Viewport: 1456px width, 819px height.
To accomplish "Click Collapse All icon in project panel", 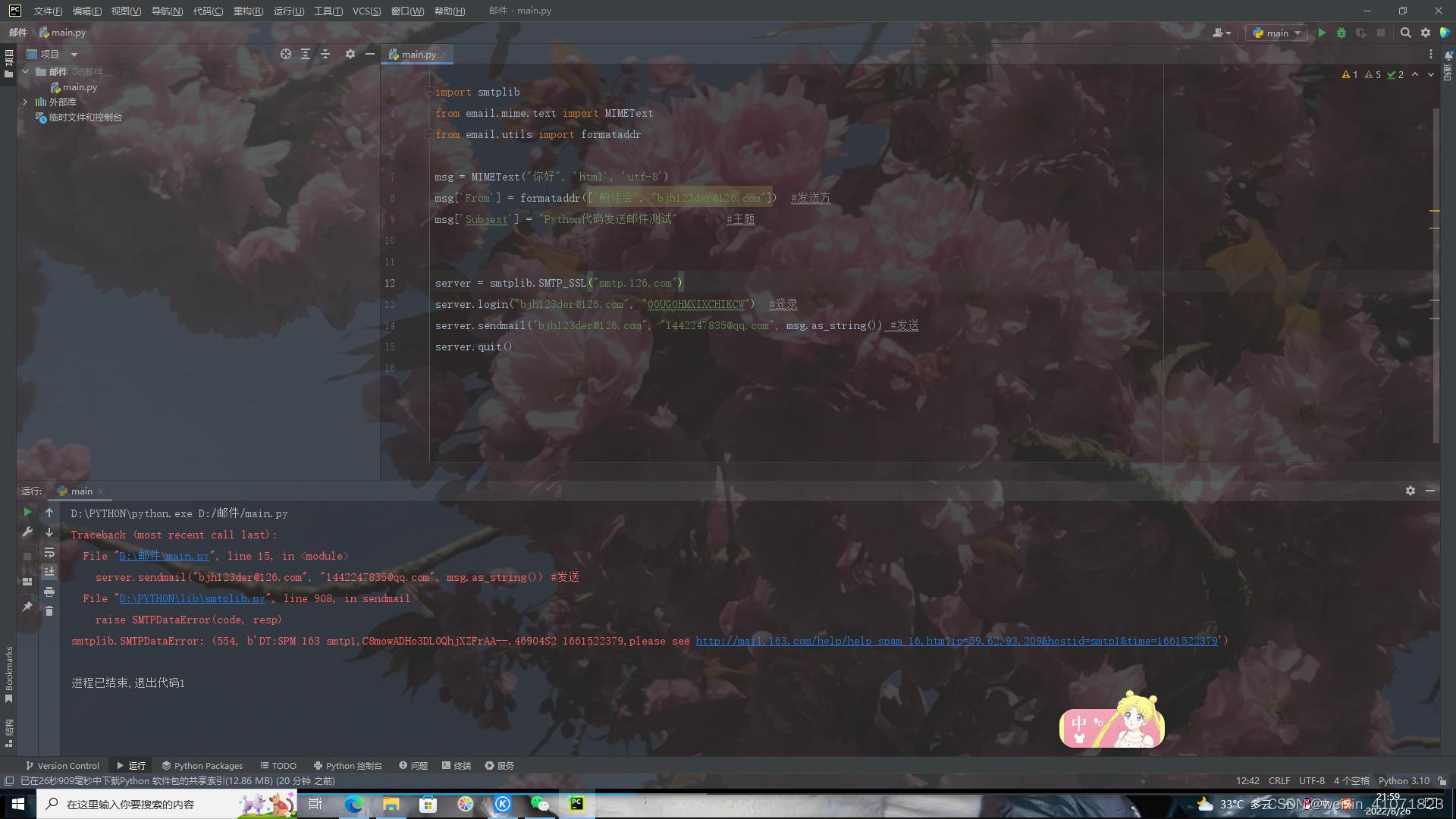I will pyautogui.click(x=325, y=54).
